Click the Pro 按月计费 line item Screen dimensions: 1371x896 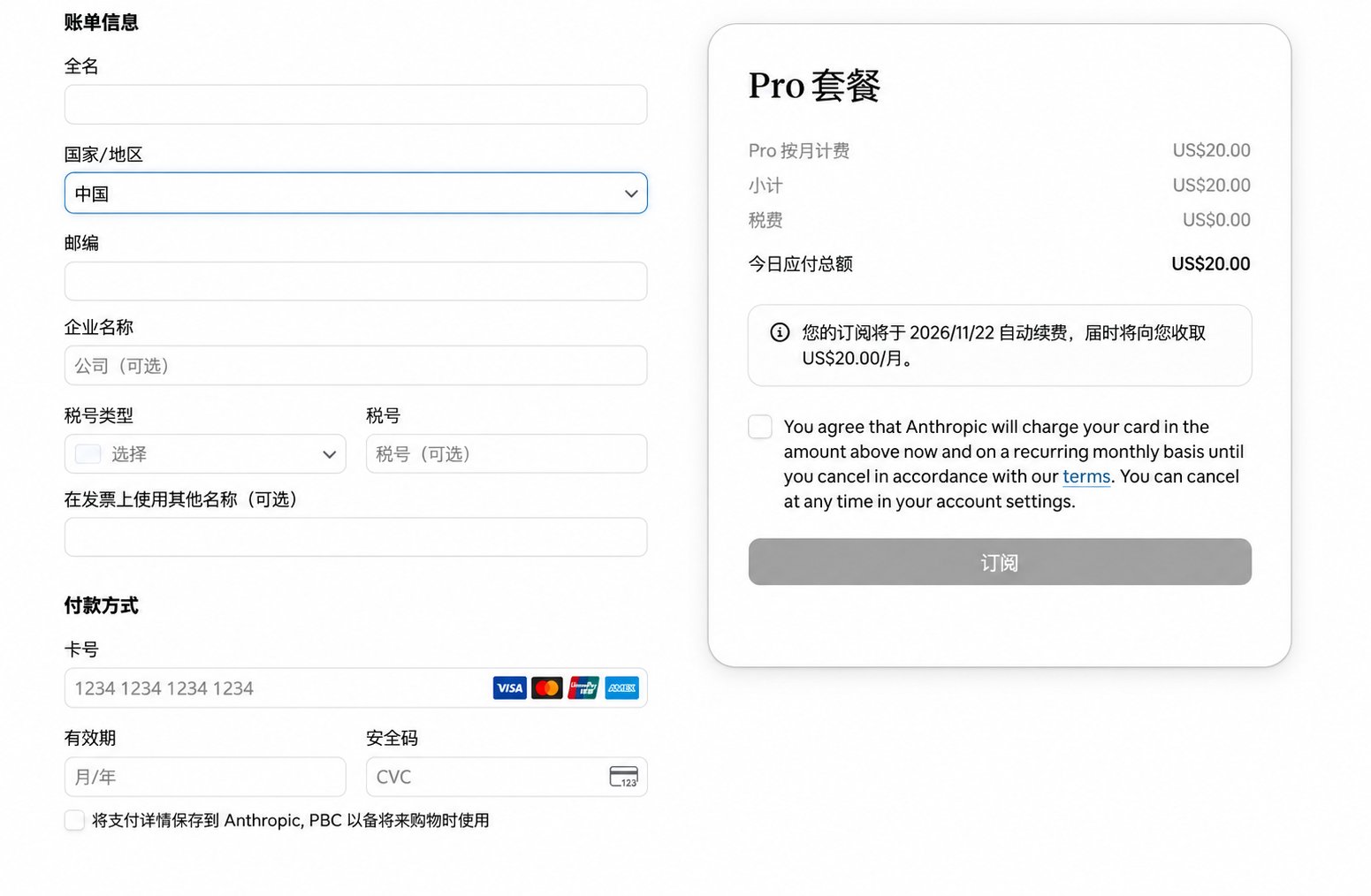pyautogui.click(x=799, y=150)
